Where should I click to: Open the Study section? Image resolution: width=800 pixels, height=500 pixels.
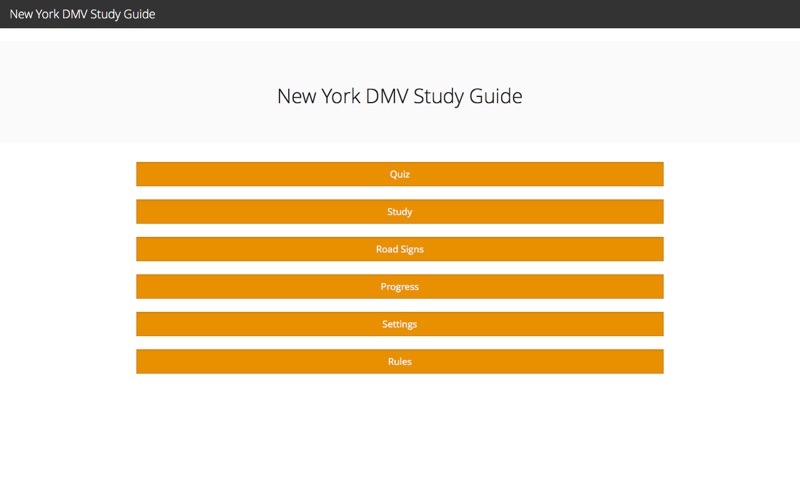point(399,211)
